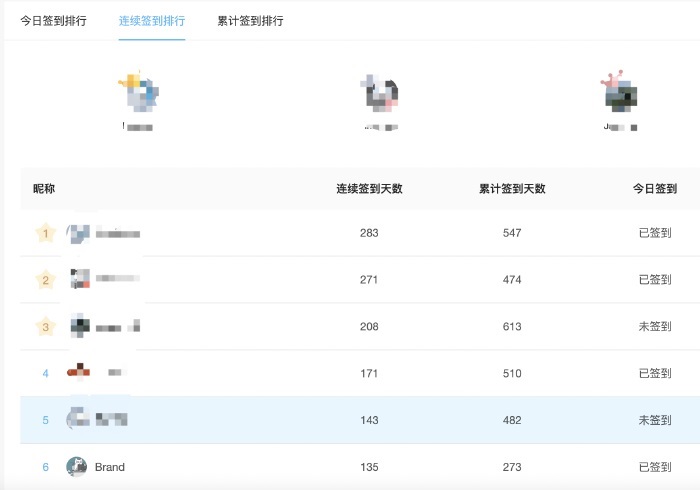Open avatar of the rank 2 user
The width and height of the screenshot is (700, 490).
tap(80, 278)
